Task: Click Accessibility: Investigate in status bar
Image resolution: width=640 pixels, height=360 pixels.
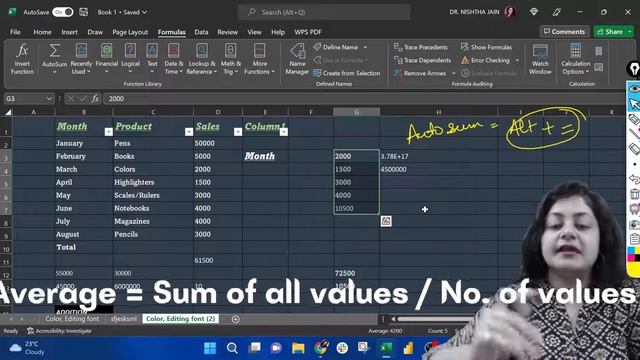Action: coord(60,331)
